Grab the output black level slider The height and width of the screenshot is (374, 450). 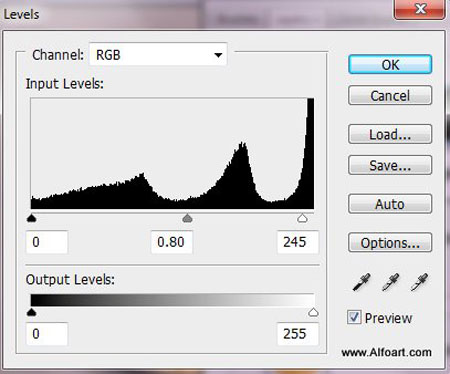(31, 312)
